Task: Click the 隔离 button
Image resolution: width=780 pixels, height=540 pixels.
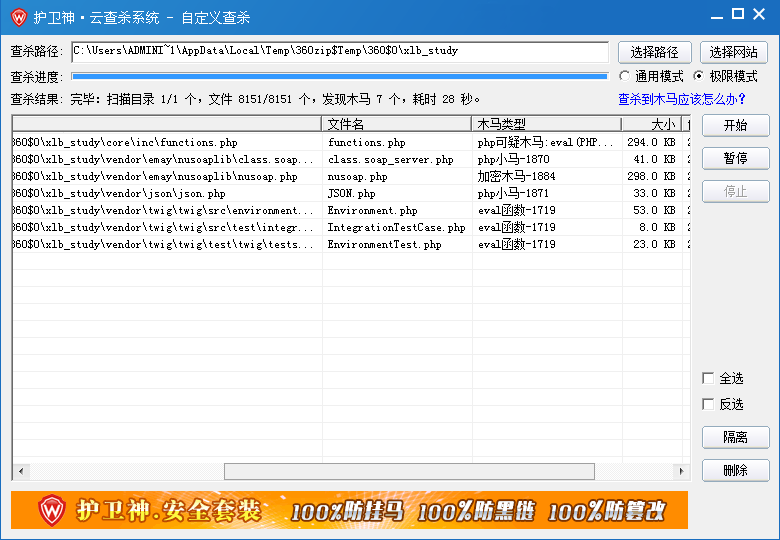Action: point(736,438)
